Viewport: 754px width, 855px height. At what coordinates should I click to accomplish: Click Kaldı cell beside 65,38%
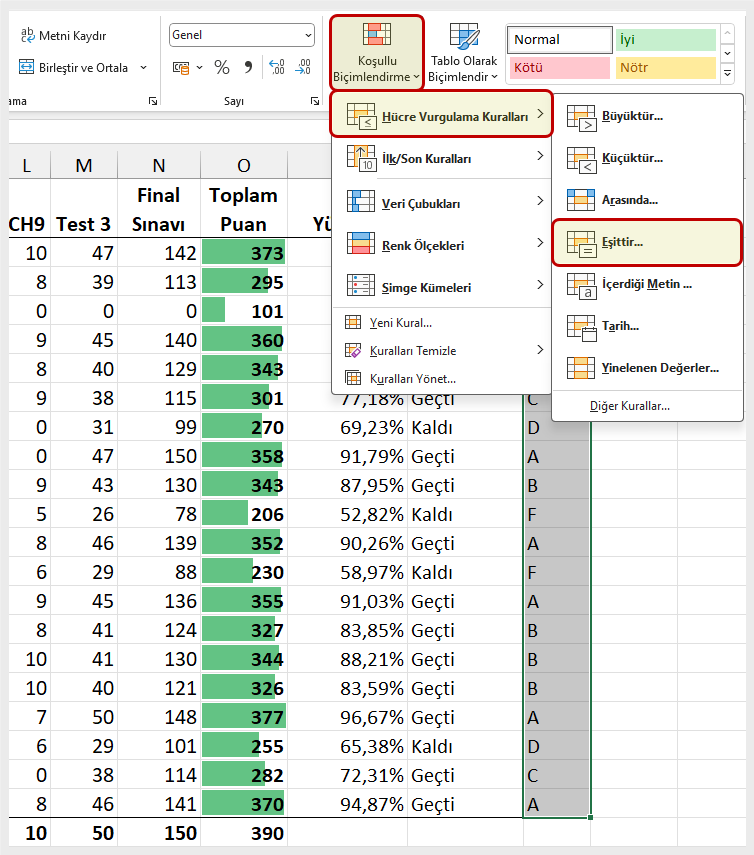coord(465,746)
